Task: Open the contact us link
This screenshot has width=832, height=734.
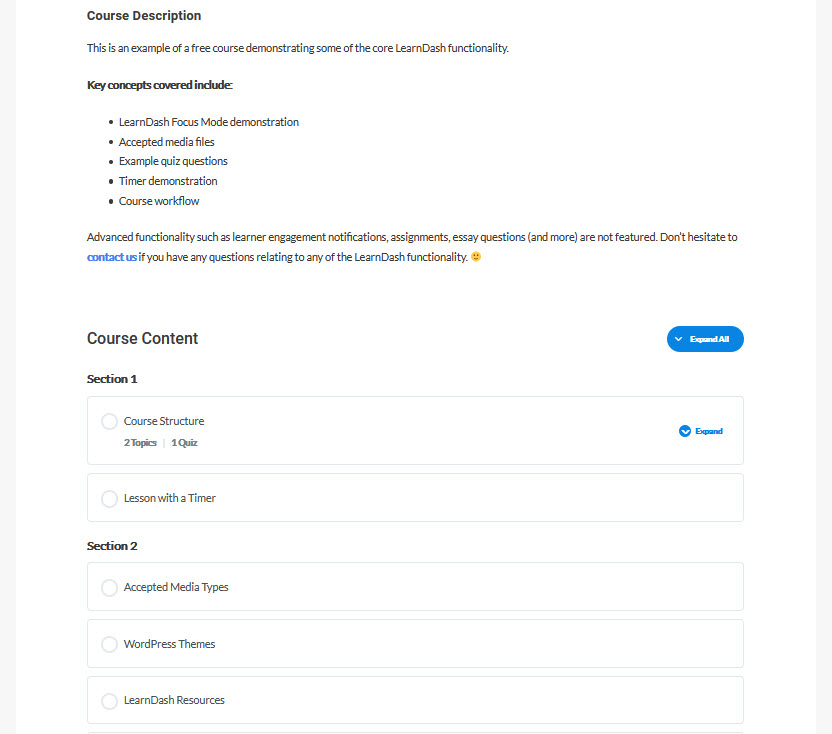Action: tap(112, 257)
